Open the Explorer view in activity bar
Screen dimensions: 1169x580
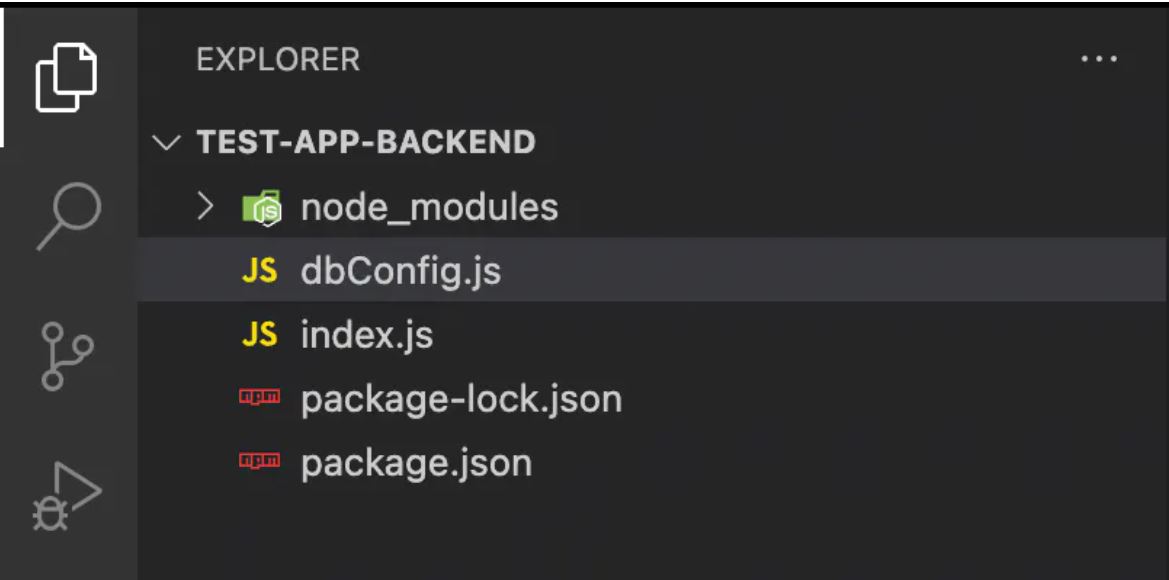(67, 78)
